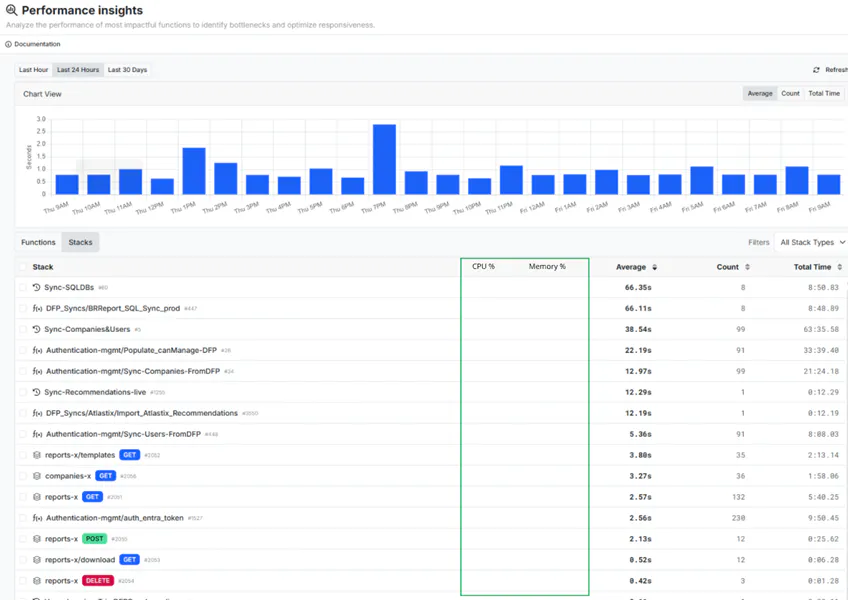Click the tallest bar at Thu 7PM
The width and height of the screenshot is (849, 601).
[x=384, y=159]
